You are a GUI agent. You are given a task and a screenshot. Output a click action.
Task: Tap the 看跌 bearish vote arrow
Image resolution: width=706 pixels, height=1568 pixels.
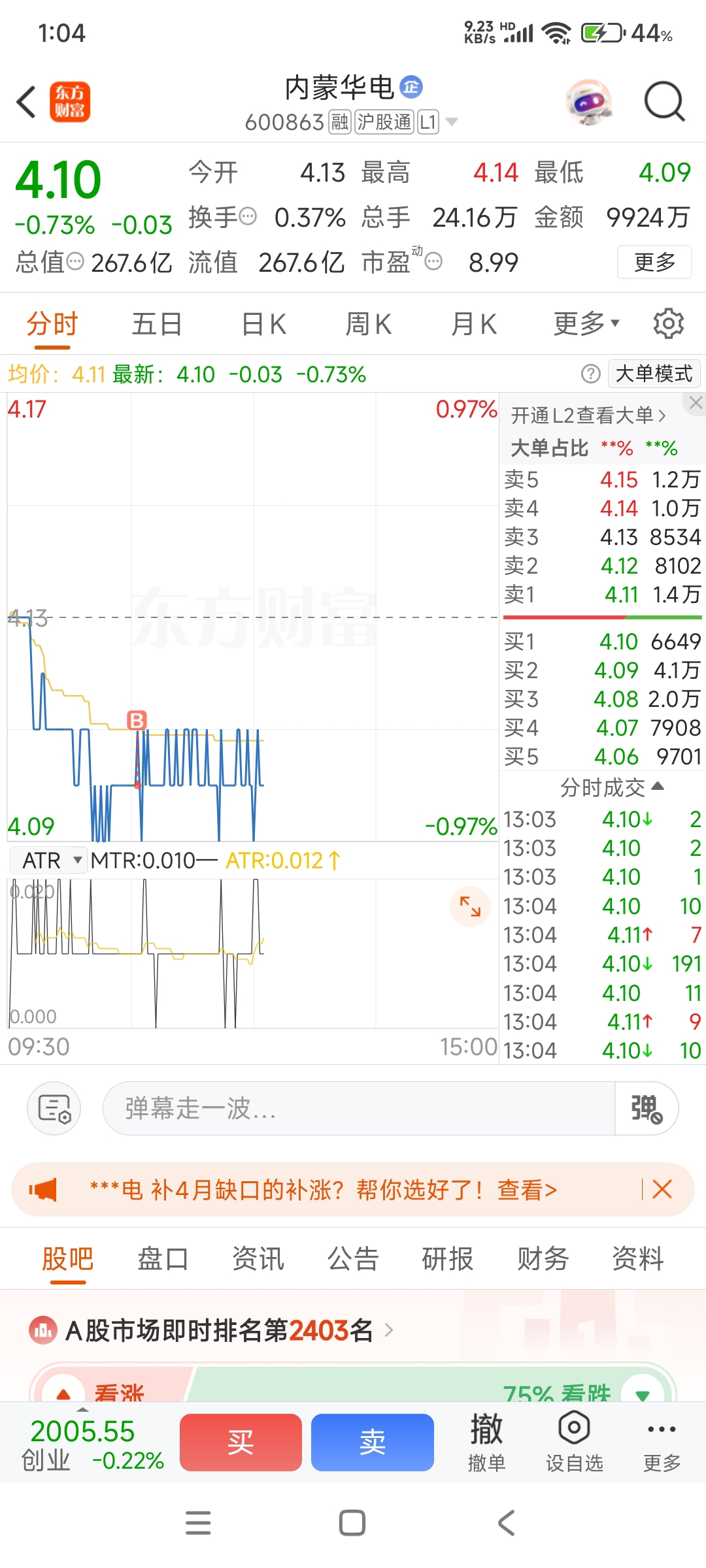coord(643,1390)
